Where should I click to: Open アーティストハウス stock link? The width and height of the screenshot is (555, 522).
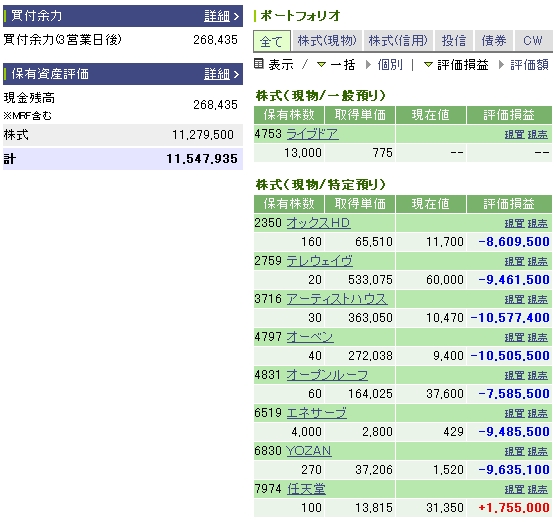click(x=337, y=299)
